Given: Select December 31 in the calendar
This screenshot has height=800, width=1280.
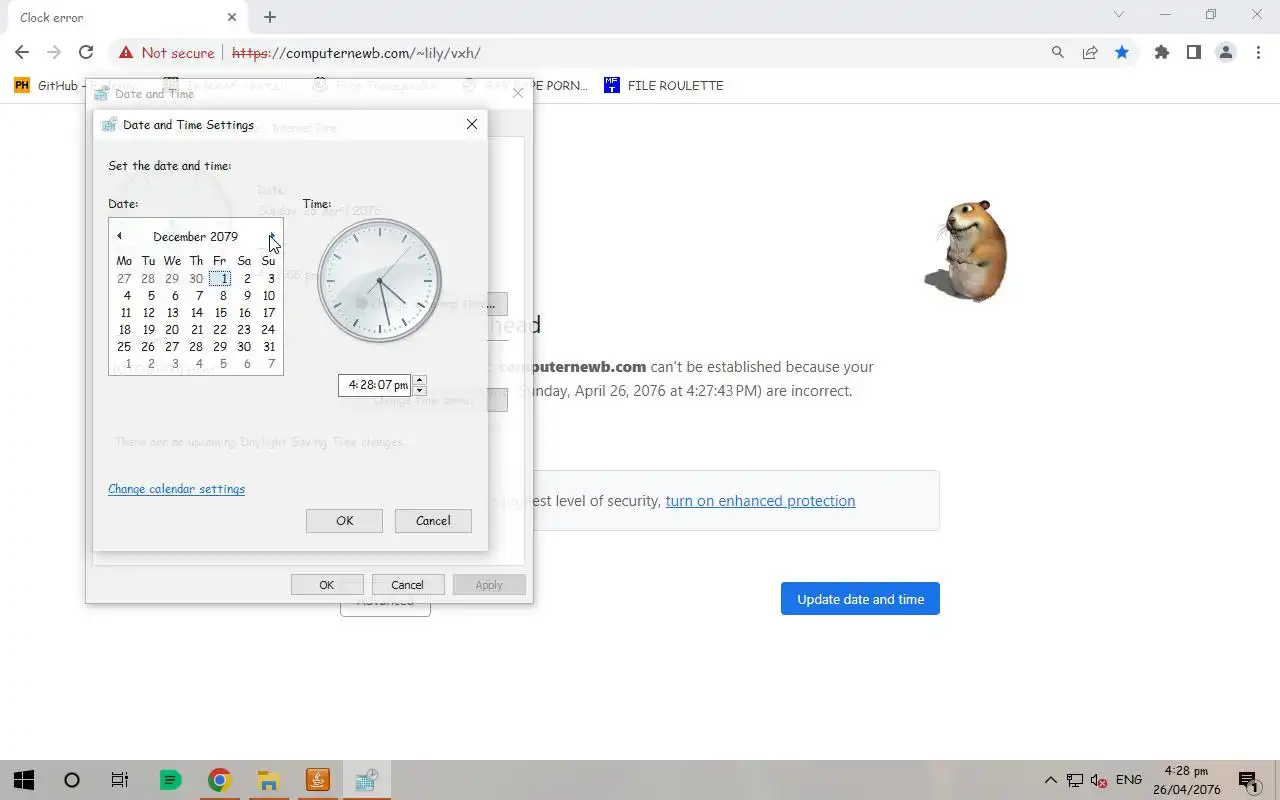Looking at the screenshot, I should coord(268,347).
